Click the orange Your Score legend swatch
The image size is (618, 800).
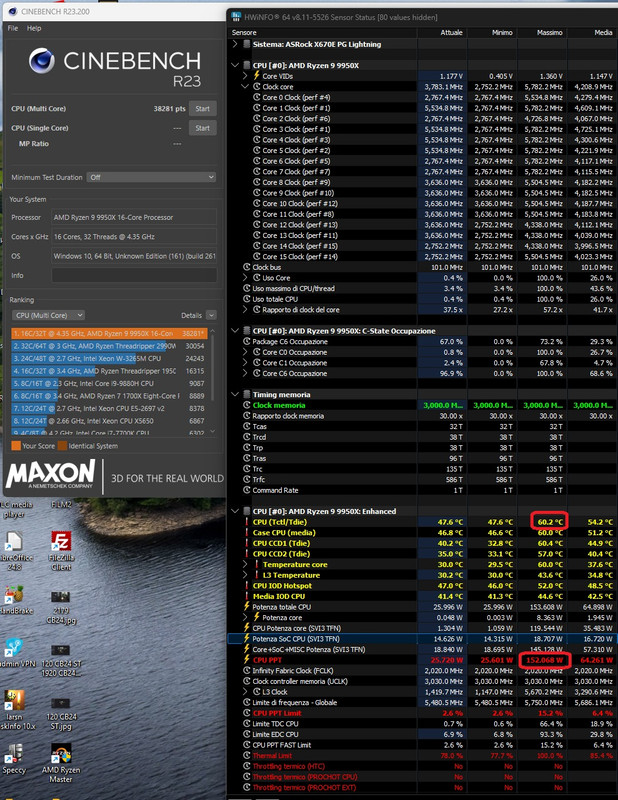tap(16, 446)
